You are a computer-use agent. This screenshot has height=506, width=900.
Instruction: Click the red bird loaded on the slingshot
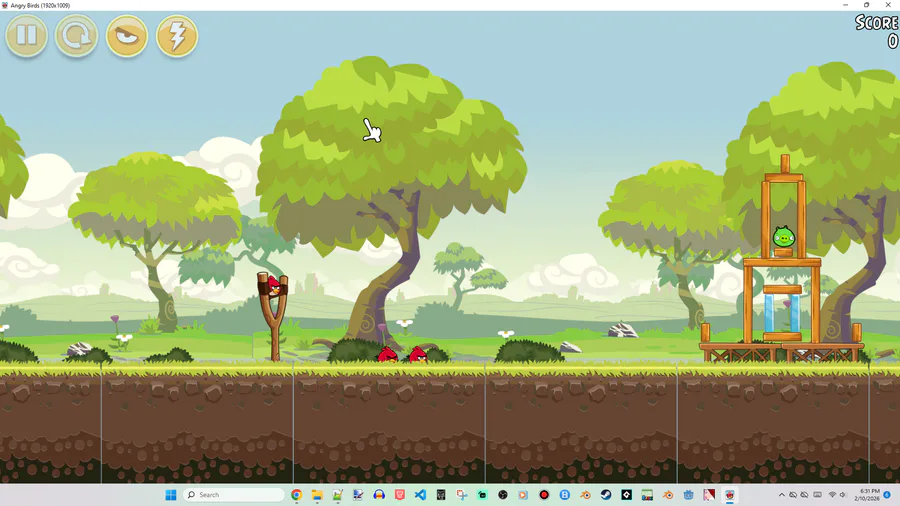pyautogui.click(x=275, y=285)
